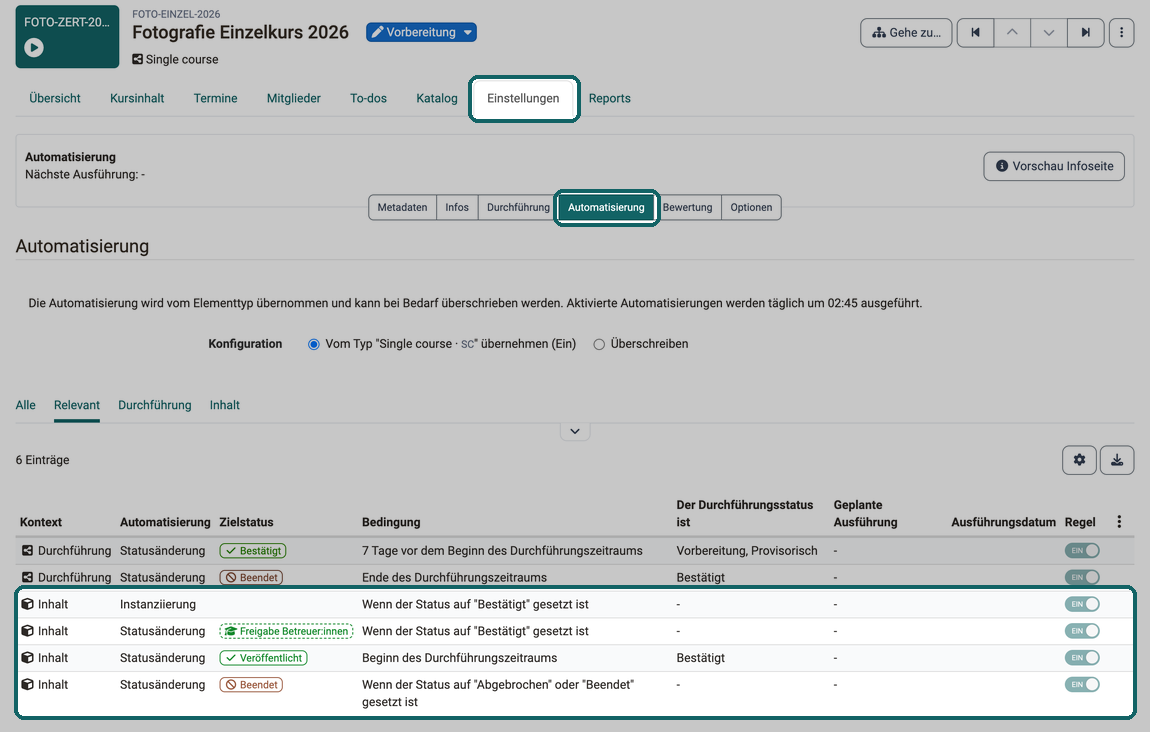
Task: Select the "Überschreiben" radio option
Action: tap(599, 344)
